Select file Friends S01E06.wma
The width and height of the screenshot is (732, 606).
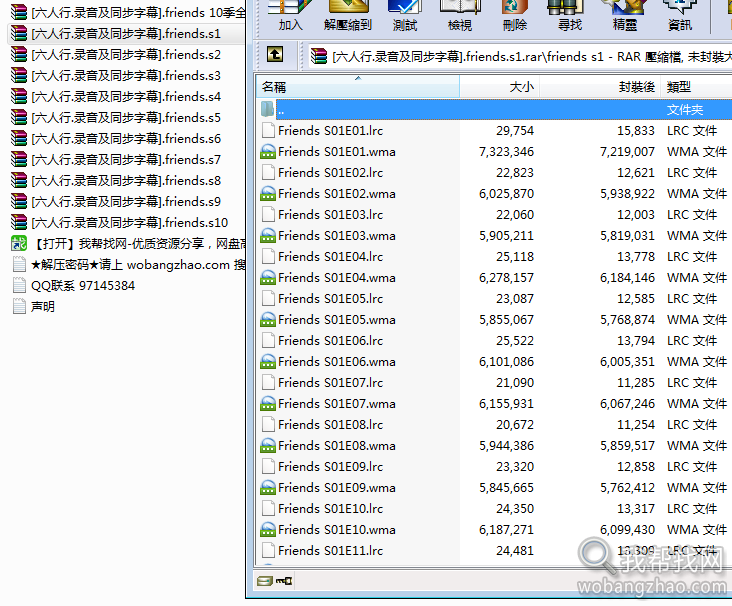(x=337, y=362)
